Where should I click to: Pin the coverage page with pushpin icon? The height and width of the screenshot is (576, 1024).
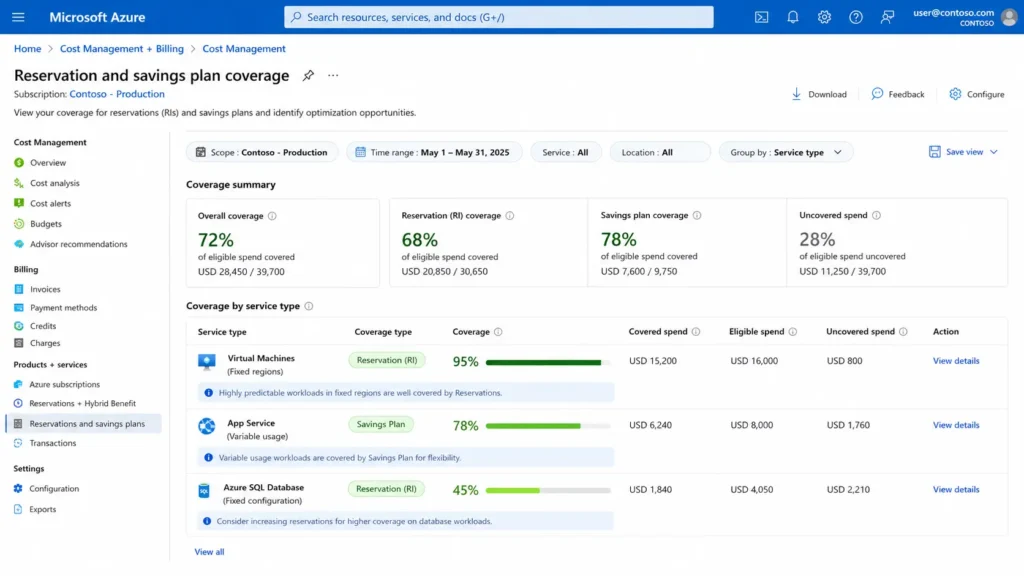[308, 76]
